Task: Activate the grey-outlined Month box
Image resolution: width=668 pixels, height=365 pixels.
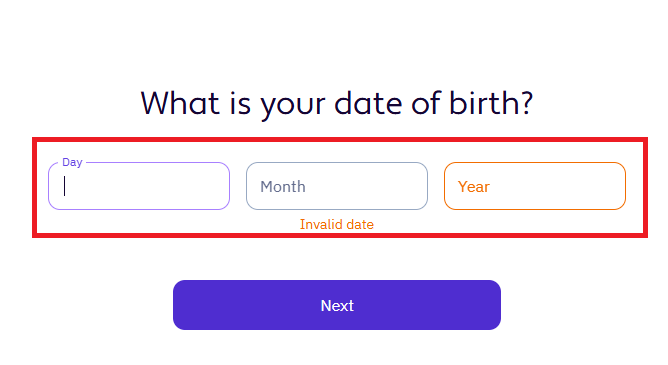Action: point(337,186)
